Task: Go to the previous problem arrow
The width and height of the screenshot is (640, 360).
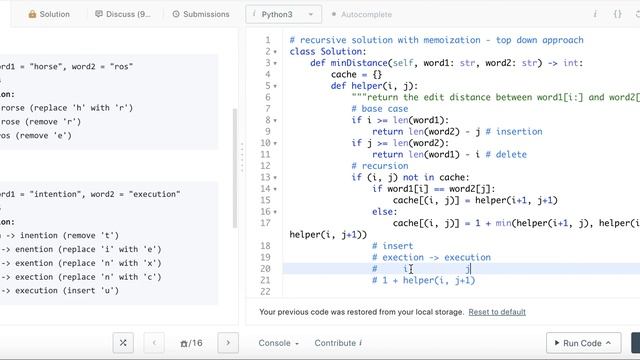Action: (x=154, y=343)
